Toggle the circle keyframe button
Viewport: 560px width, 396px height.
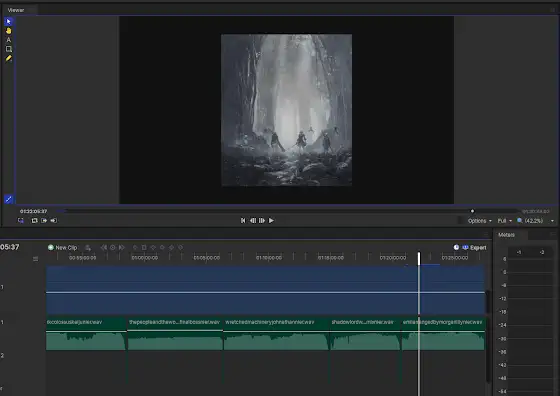pyautogui.click(x=112, y=247)
